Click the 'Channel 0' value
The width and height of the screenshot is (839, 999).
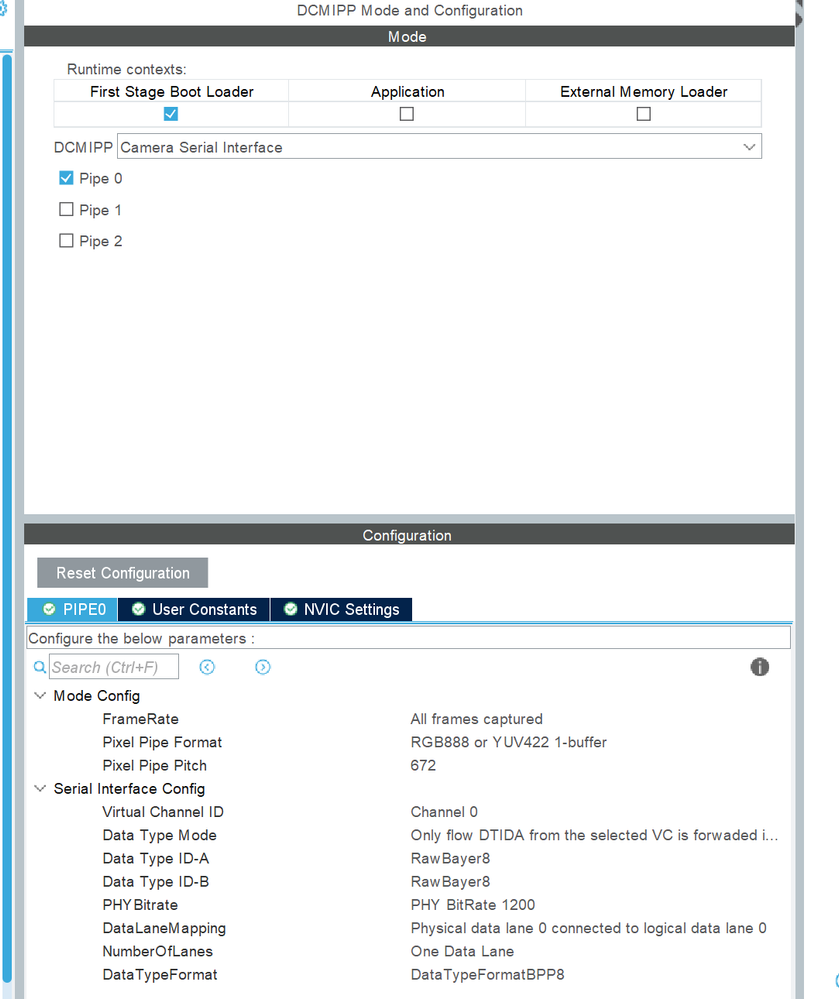pos(444,812)
